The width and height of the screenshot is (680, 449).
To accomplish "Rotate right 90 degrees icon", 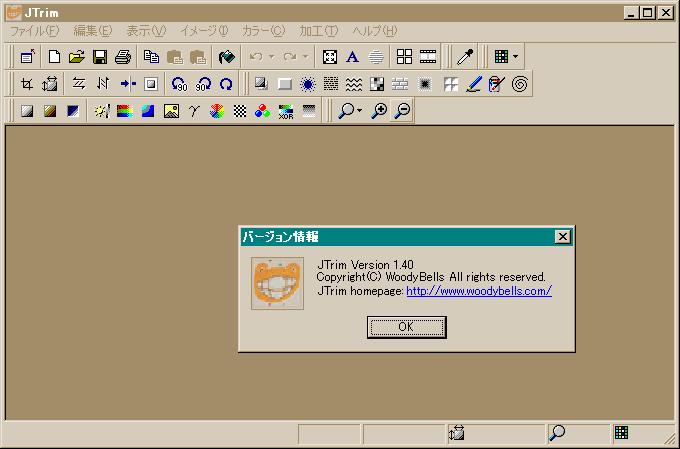I will tap(203, 84).
